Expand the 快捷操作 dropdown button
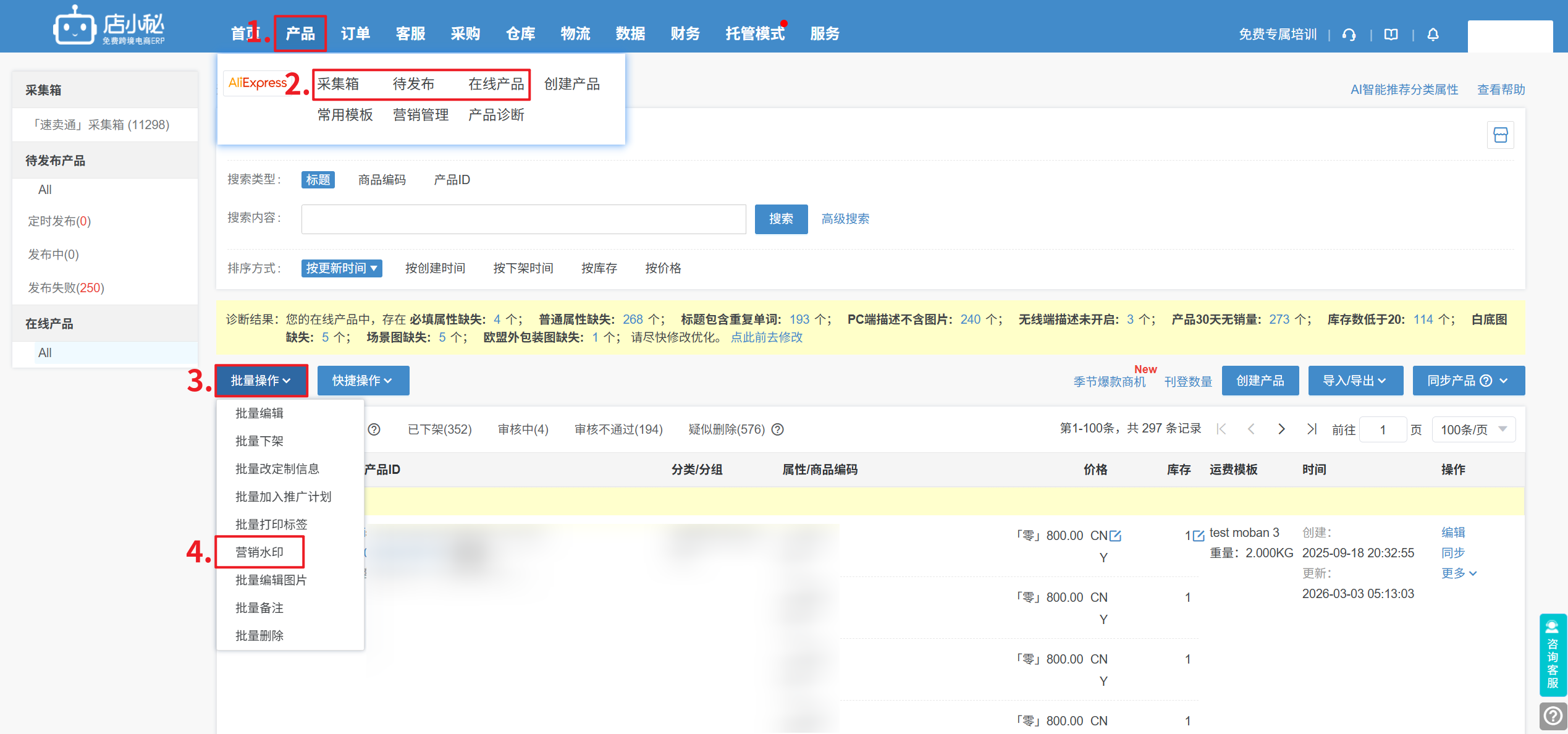The height and width of the screenshot is (734, 1568). pos(363,381)
